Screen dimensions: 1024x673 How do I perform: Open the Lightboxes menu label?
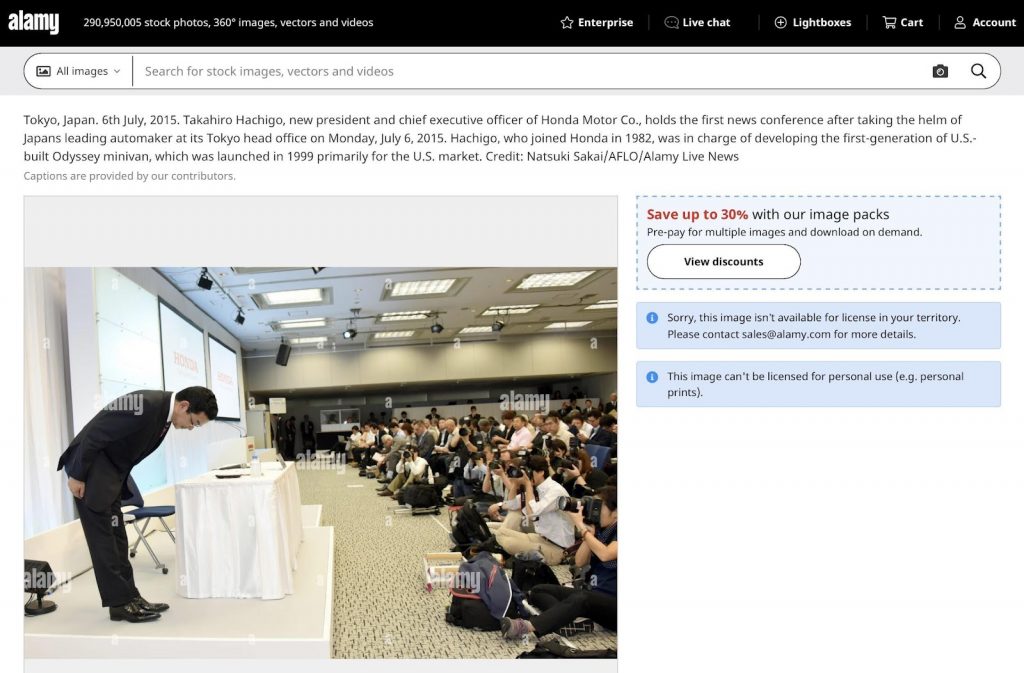click(821, 22)
